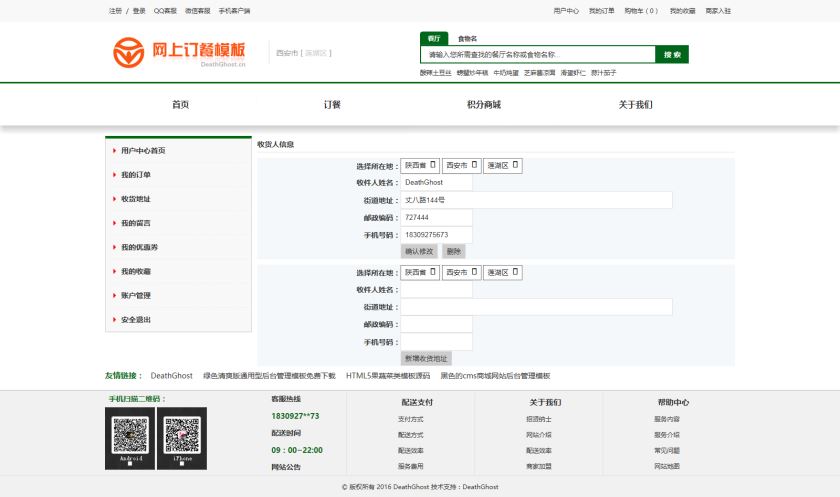Click the 酸辣土豆丝 suggested keyword
The width and height of the screenshot is (840, 497).
[x=436, y=73]
